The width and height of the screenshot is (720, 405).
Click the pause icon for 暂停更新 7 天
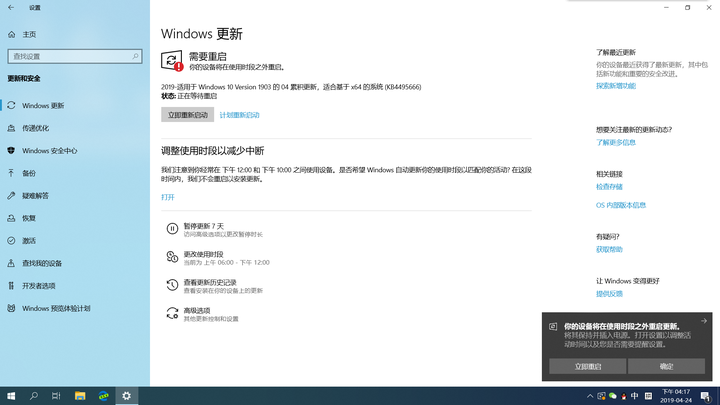(172, 229)
